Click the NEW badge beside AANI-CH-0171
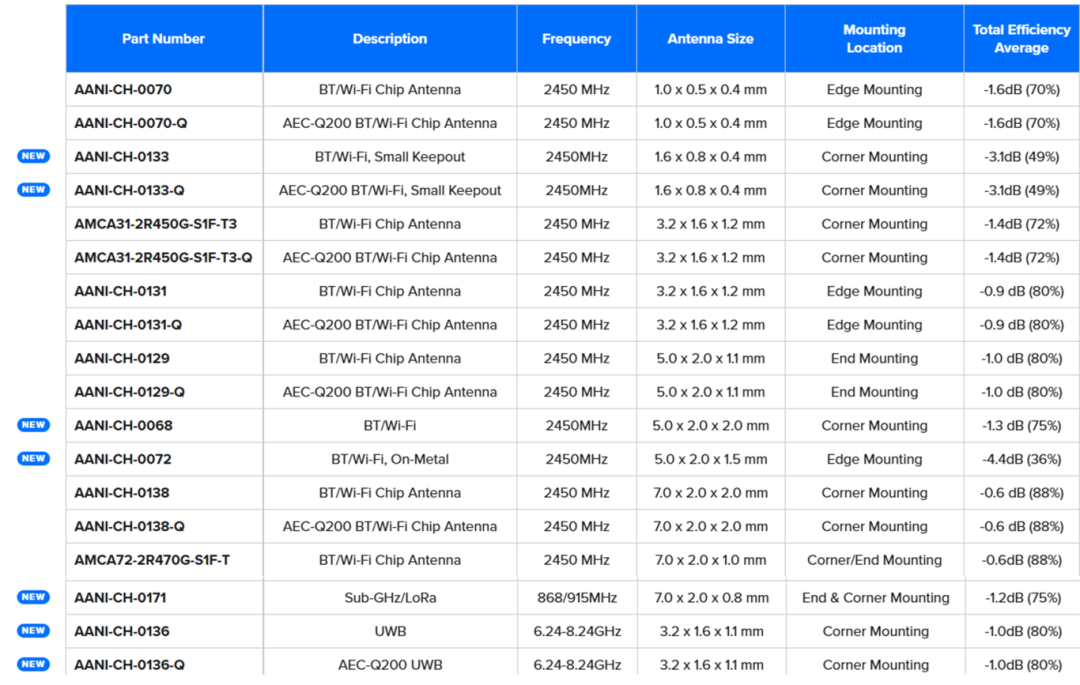Viewport: 1080px width, 685px height. tap(33, 598)
